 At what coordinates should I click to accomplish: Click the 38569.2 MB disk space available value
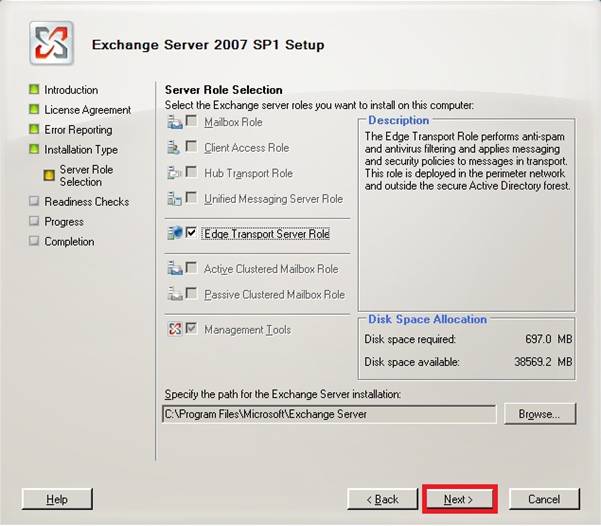click(543, 362)
